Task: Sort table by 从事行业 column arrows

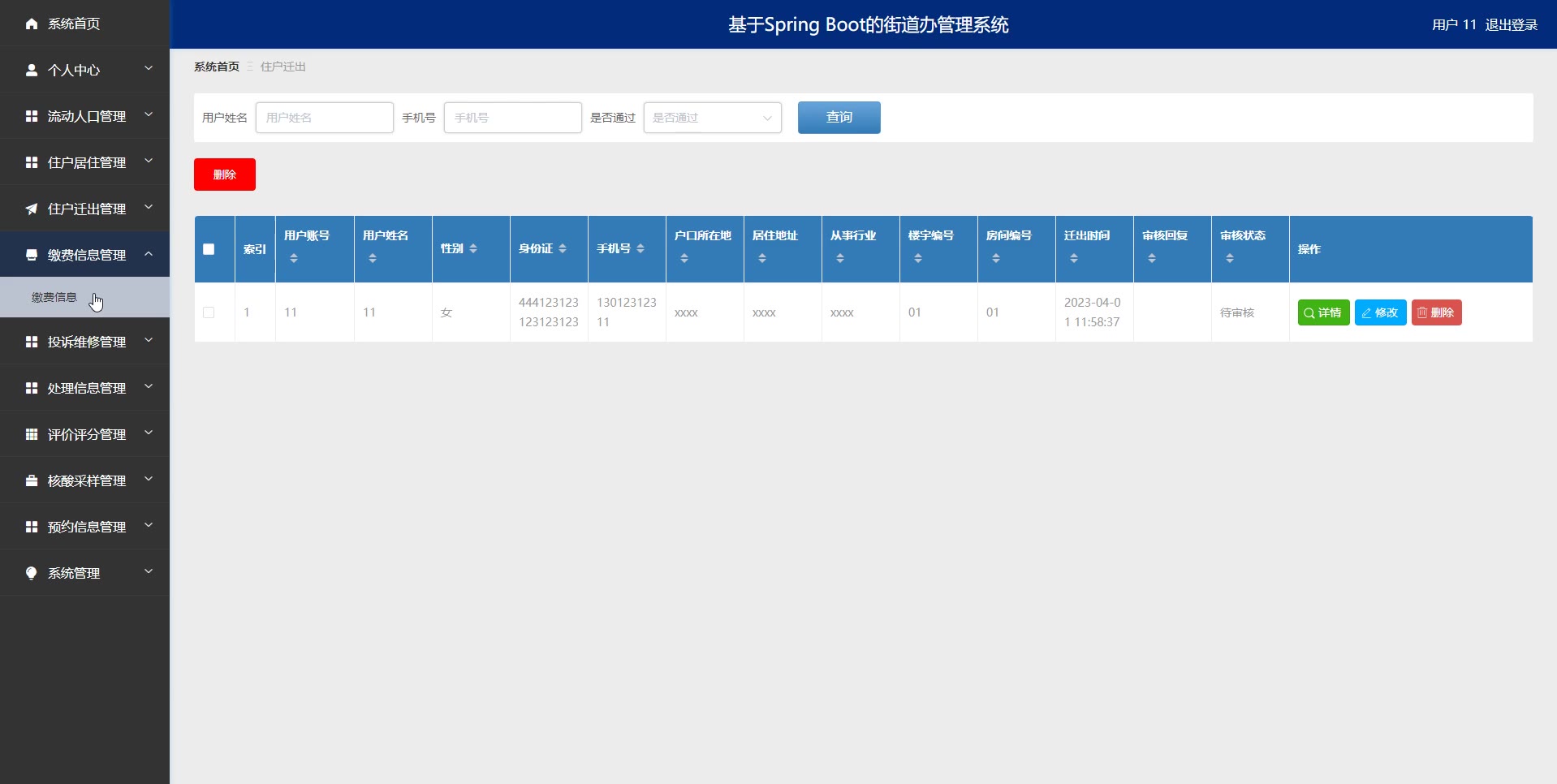Action: [x=840, y=258]
